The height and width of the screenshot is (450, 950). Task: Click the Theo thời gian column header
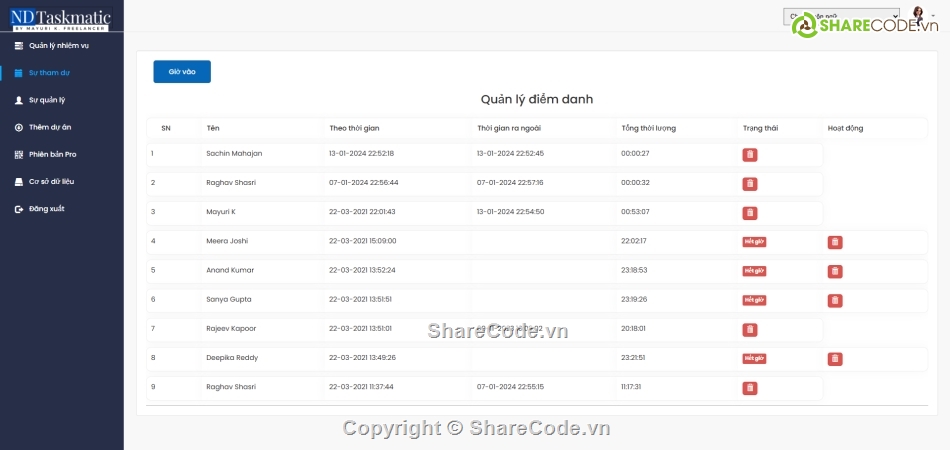point(354,128)
